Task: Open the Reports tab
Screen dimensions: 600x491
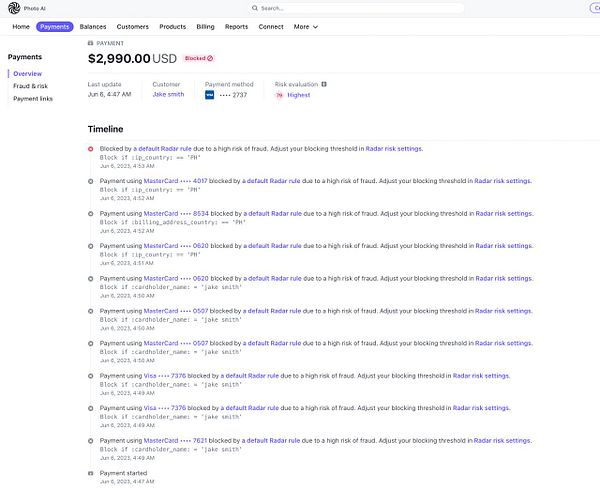Action: pyautogui.click(x=236, y=27)
